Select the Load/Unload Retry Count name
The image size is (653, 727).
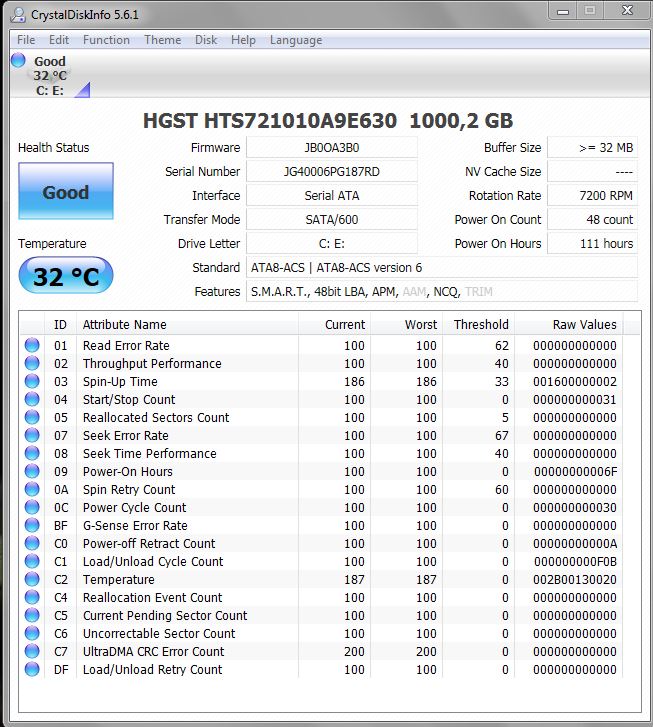[153, 670]
